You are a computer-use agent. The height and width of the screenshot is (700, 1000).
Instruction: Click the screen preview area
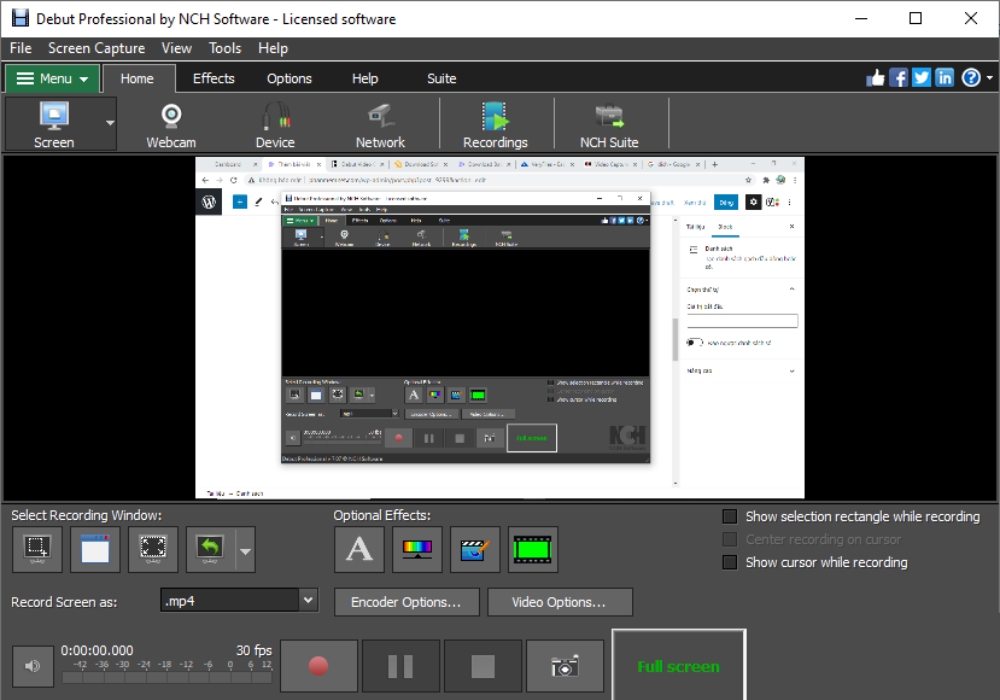(500, 328)
